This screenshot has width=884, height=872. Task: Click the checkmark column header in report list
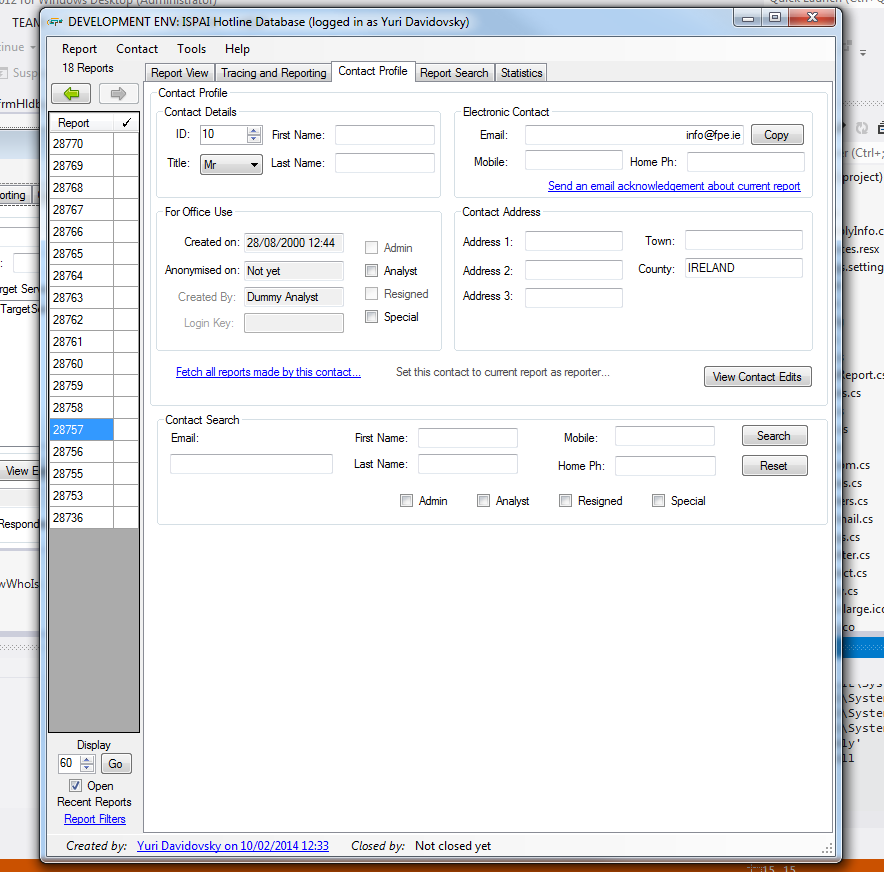(126, 122)
